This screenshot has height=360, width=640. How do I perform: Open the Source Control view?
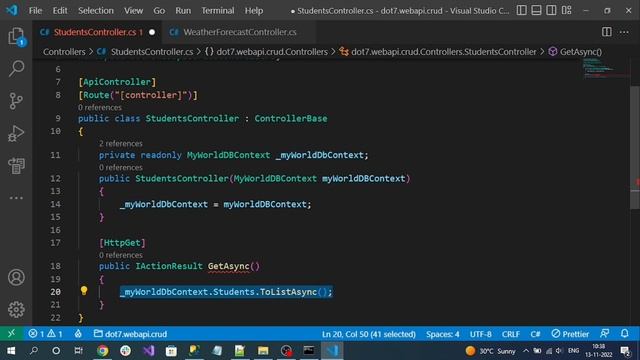[x=16, y=101]
